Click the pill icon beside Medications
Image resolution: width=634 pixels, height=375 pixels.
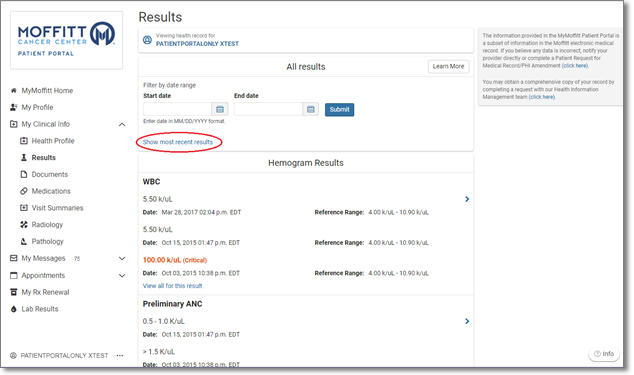pos(24,191)
